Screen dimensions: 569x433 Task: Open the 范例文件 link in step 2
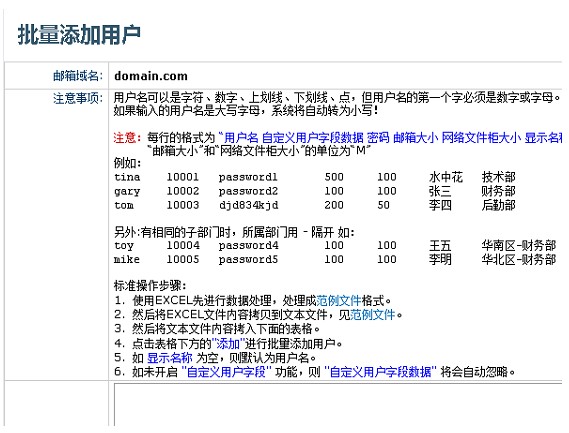pyautogui.click(x=372, y=315)
